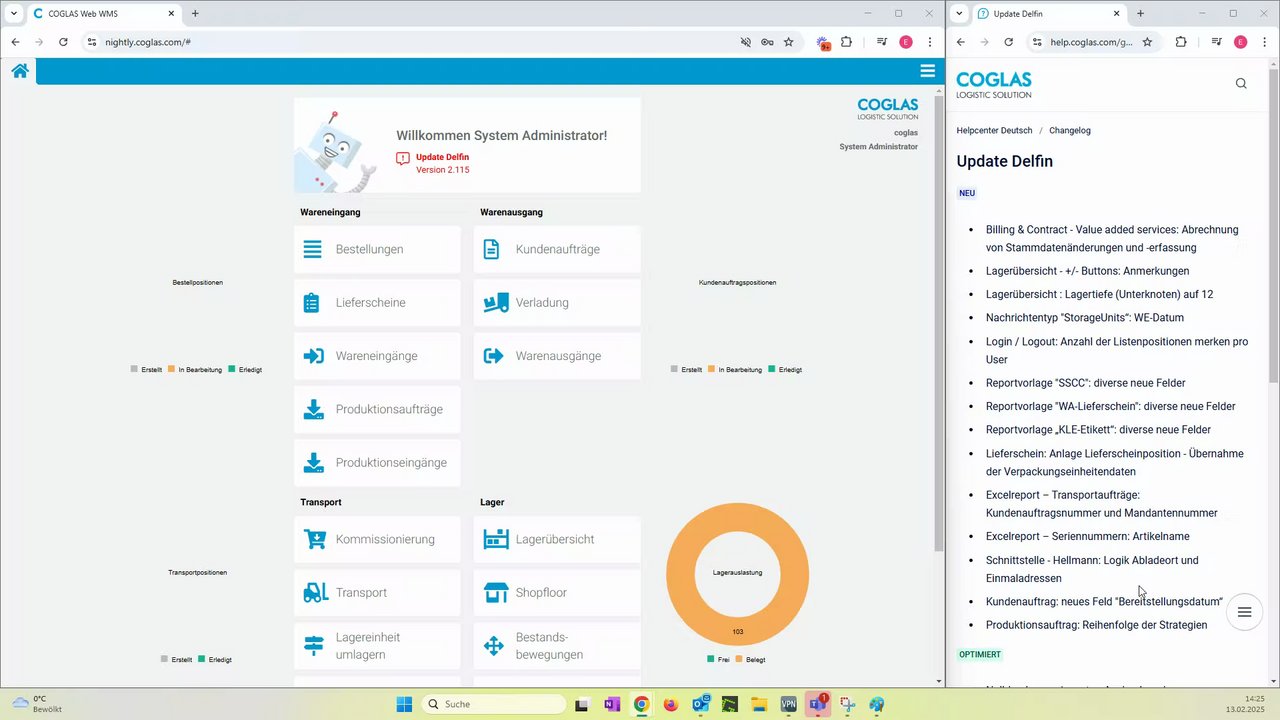This screenshot has width=1280, height=720.
Task: Open Wareneingänge tile
Action: click(x=377, y=356)
